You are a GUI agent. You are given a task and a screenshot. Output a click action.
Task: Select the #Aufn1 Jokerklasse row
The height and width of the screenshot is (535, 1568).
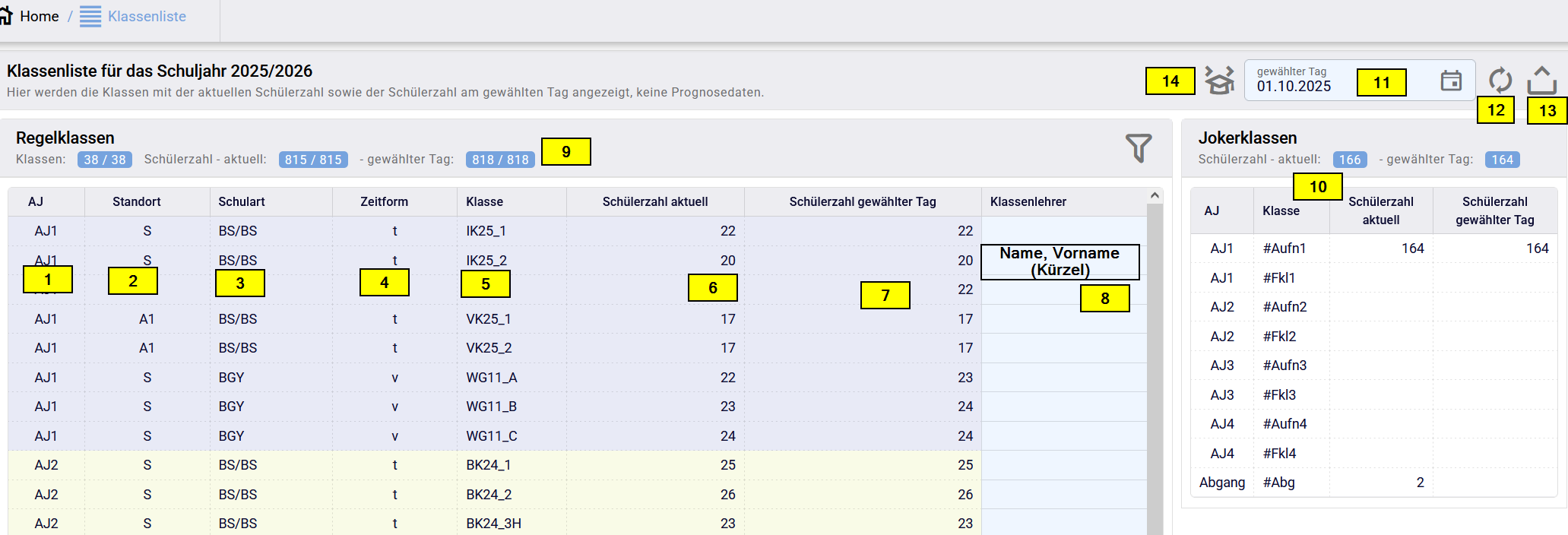point(1284,249)
